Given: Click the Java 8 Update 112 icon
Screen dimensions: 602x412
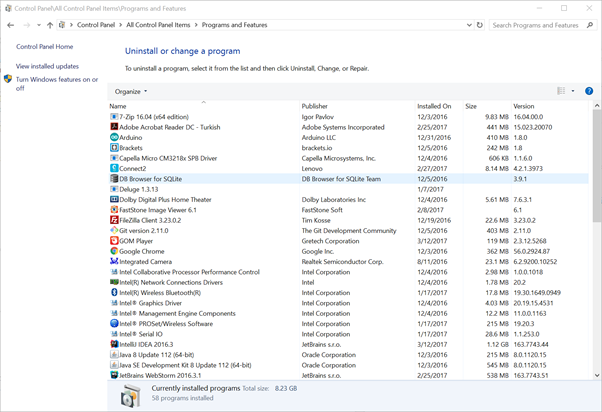Looking at the screenshot, I should [x=114, y=355].
